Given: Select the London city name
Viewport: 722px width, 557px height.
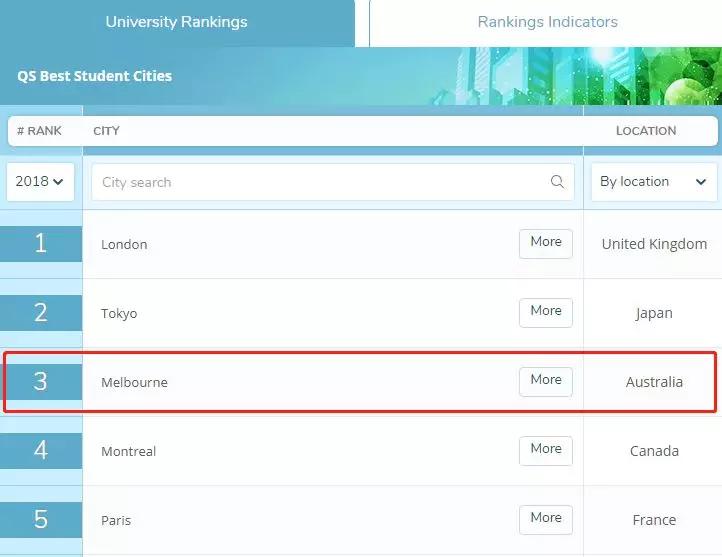Looking at the screenshot, I should (x=124, y=244).
